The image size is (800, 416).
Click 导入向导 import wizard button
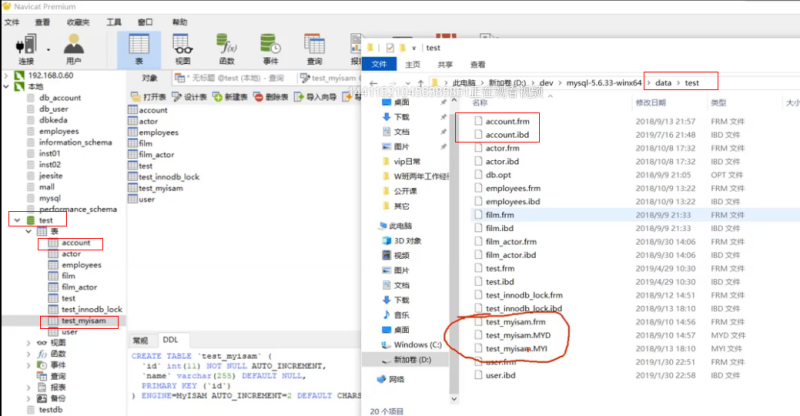(315, 97)
